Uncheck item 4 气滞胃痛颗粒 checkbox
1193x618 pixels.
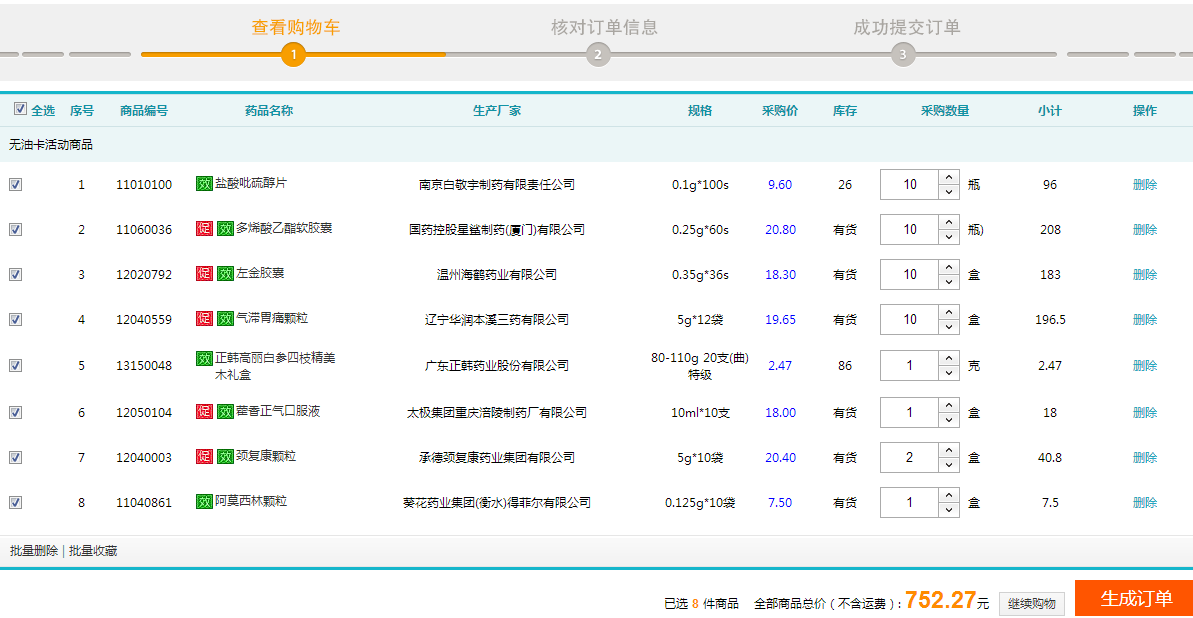[15, 319]
